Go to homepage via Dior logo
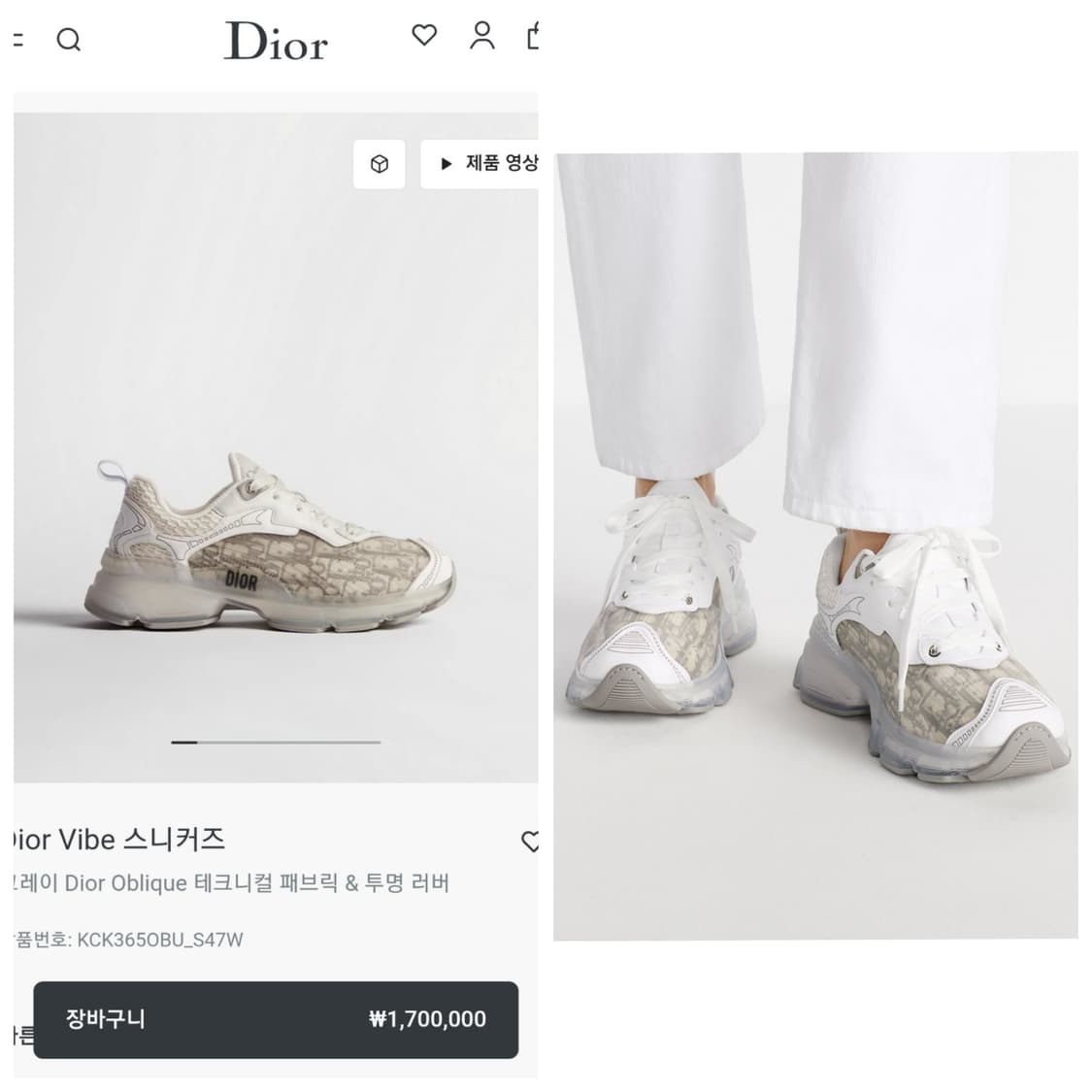This screenshot has width=1092, height=1092. tap(276, 42)
